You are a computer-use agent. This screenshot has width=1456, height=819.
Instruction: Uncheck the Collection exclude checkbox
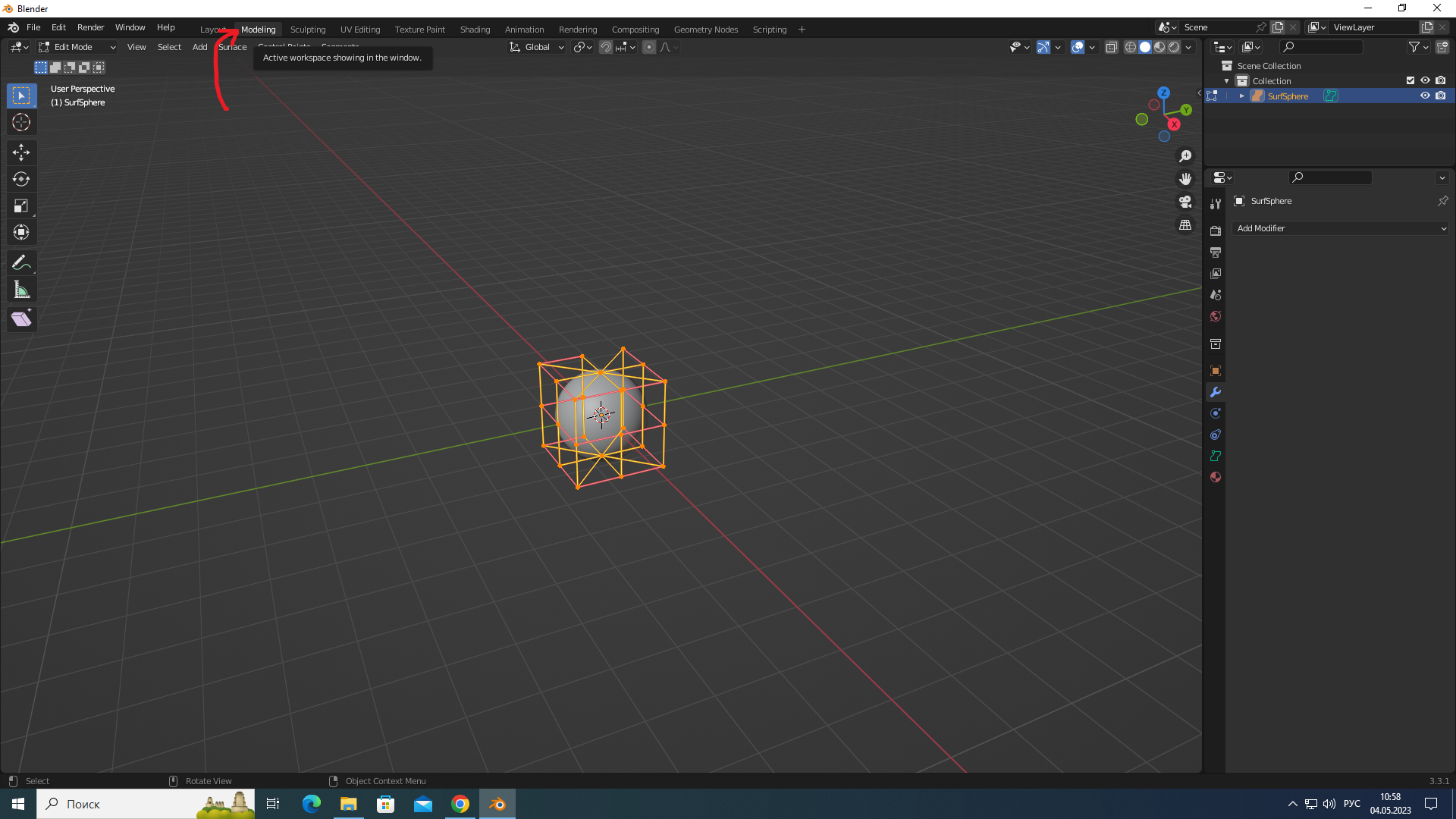1410,80
